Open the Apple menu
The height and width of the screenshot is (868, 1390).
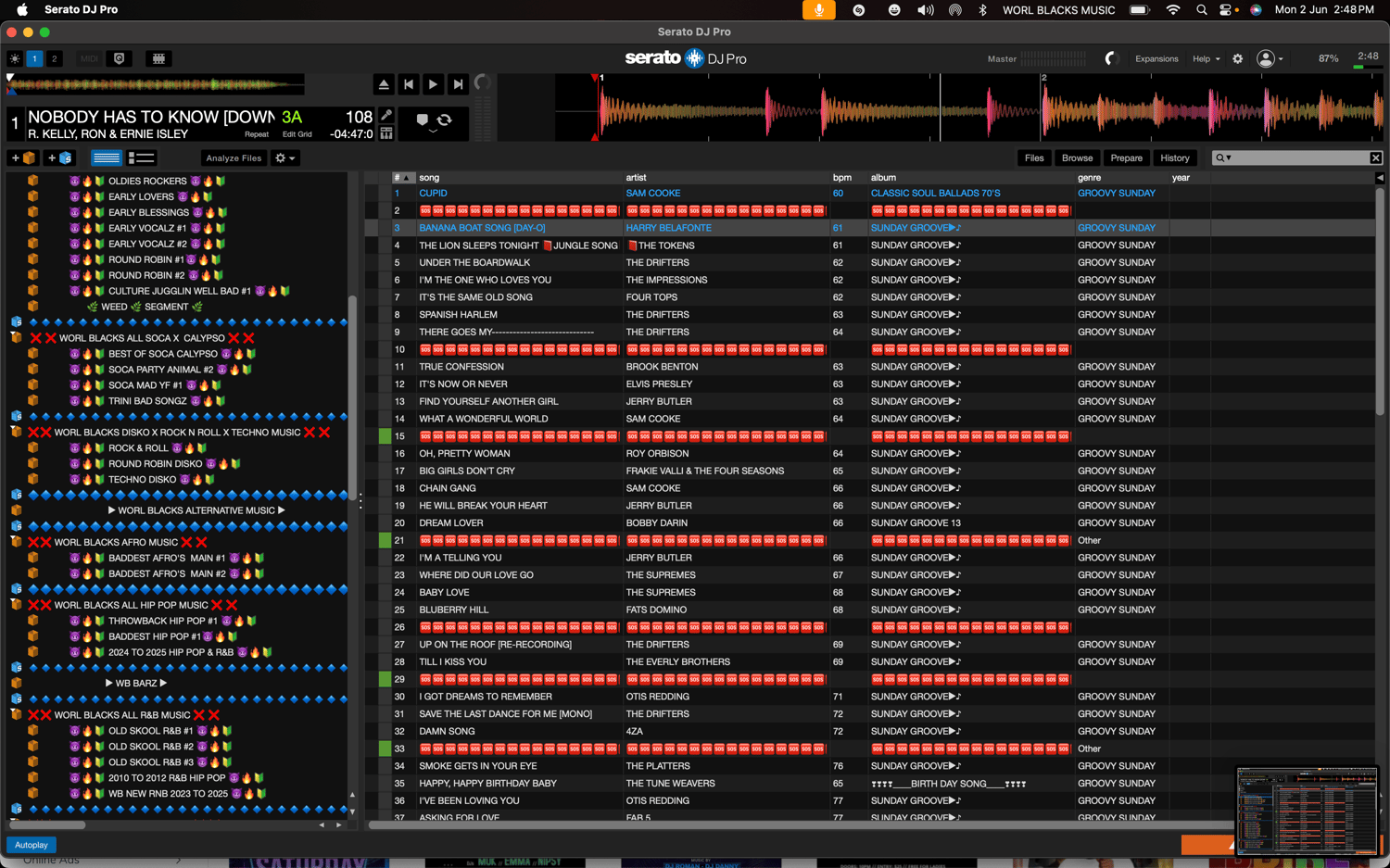[x=22, y=10]
